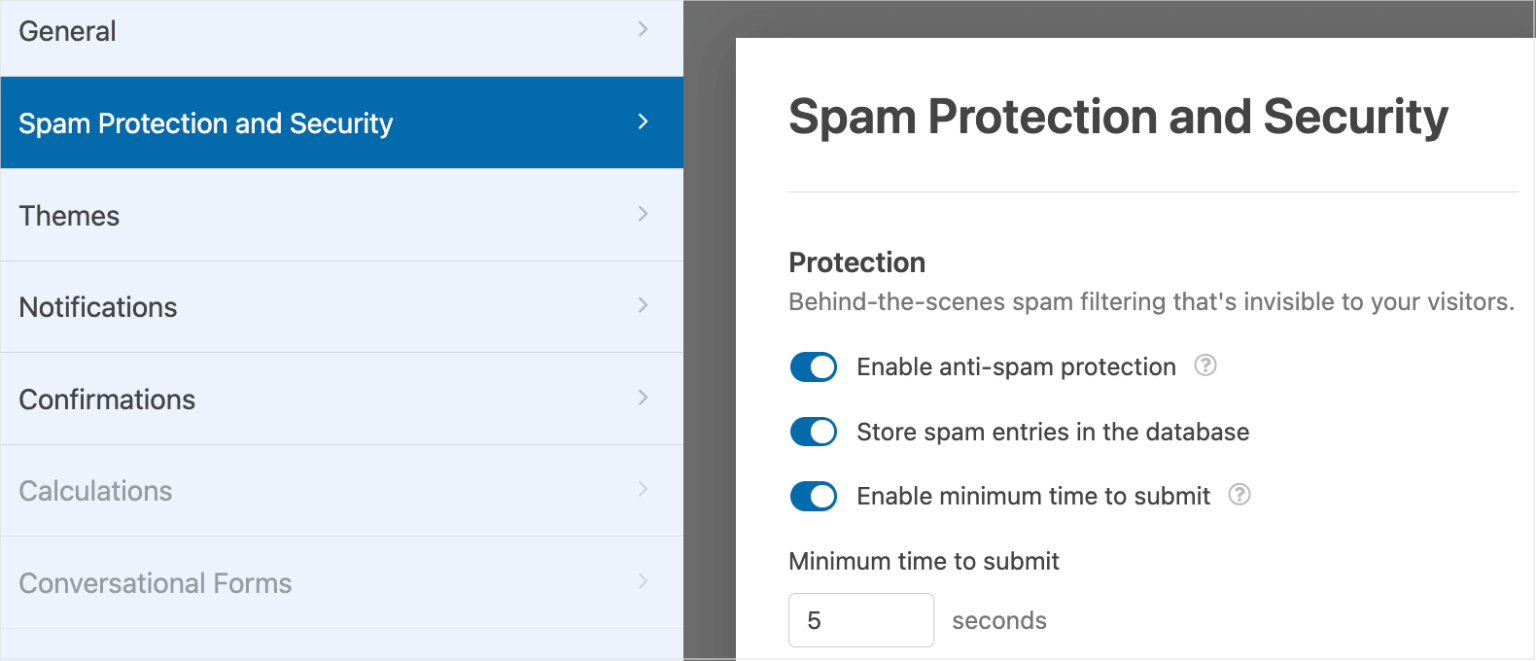The image size is (1536, 661).
Task: Go to the Notifications settings
Action: coord(98,308)
